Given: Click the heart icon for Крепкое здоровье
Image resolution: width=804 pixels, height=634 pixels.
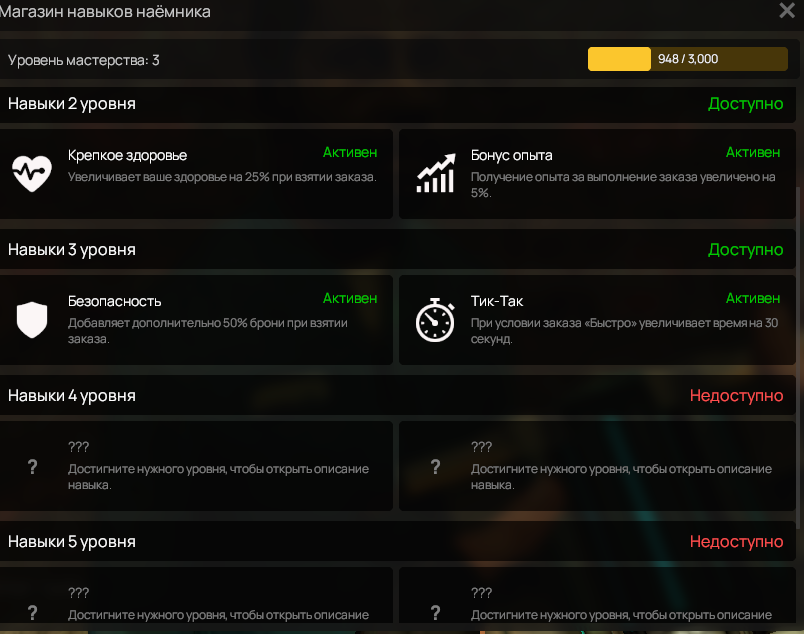Looking at the screenshot, I should click(x=32, y=173).
